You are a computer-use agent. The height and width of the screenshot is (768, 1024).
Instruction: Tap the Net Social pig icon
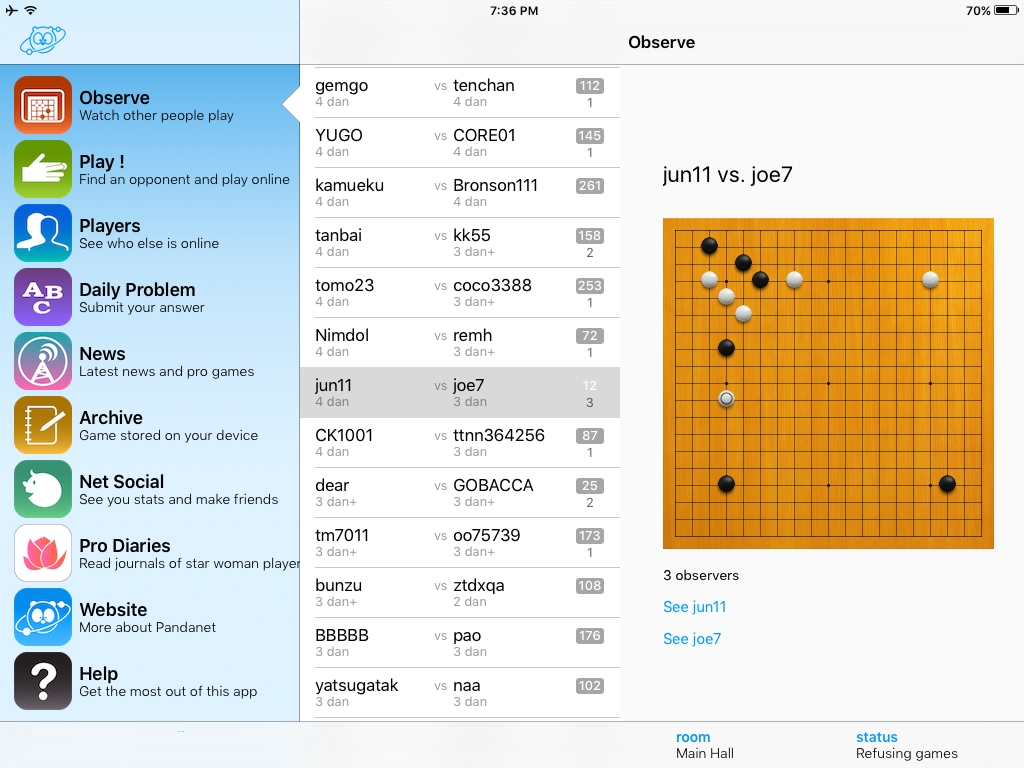pos(43,489)
